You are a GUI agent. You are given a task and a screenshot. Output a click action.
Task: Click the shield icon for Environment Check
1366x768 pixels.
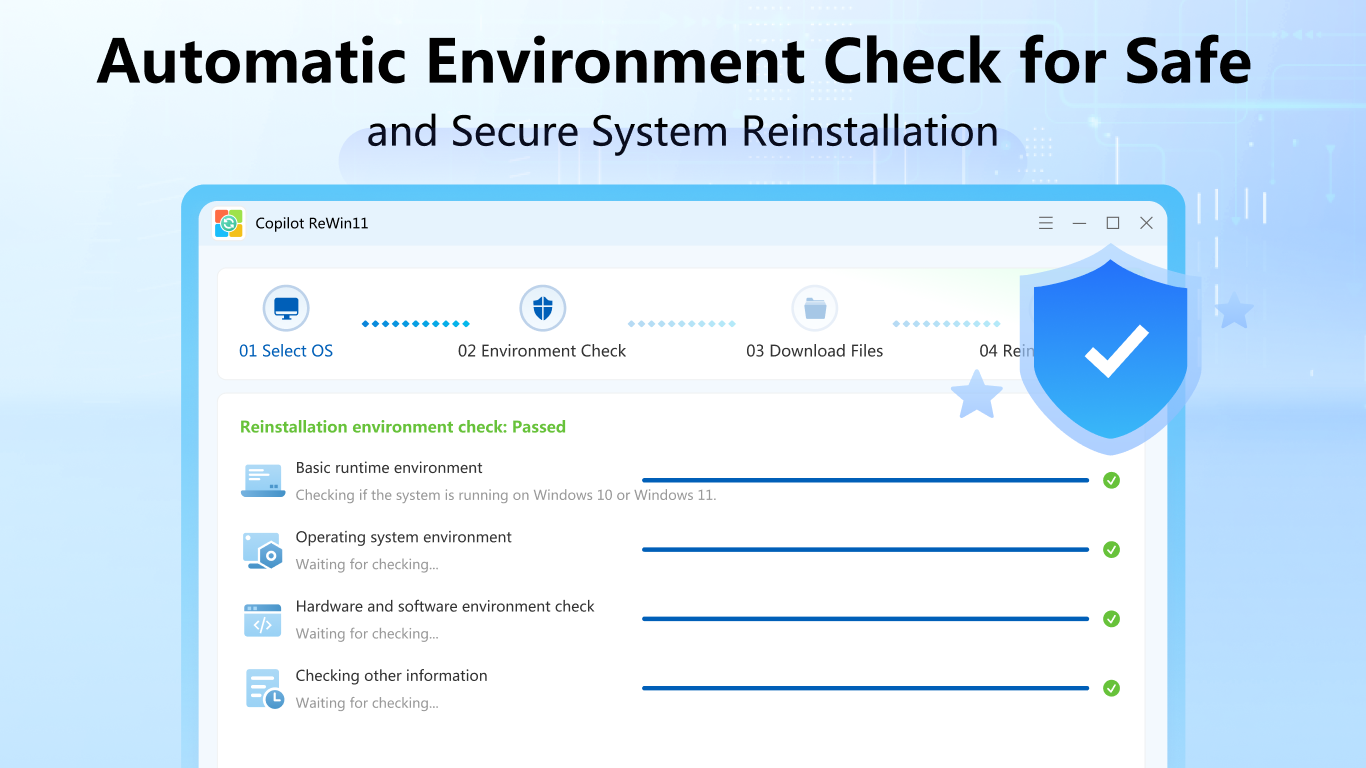543,308
